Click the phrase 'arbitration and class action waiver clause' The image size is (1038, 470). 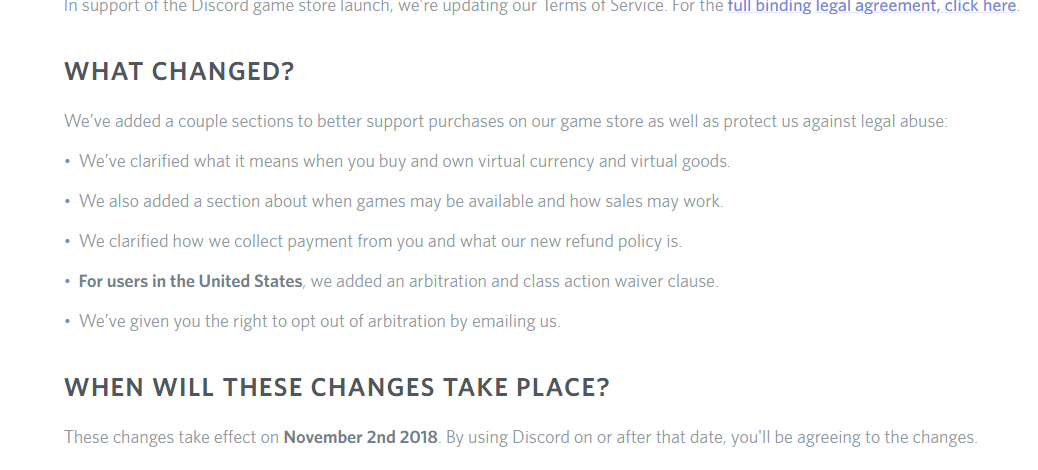[562, 281]
